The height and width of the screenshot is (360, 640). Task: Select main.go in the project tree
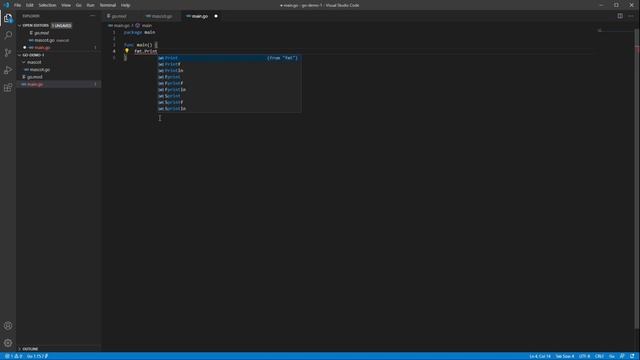pos(58,84)
